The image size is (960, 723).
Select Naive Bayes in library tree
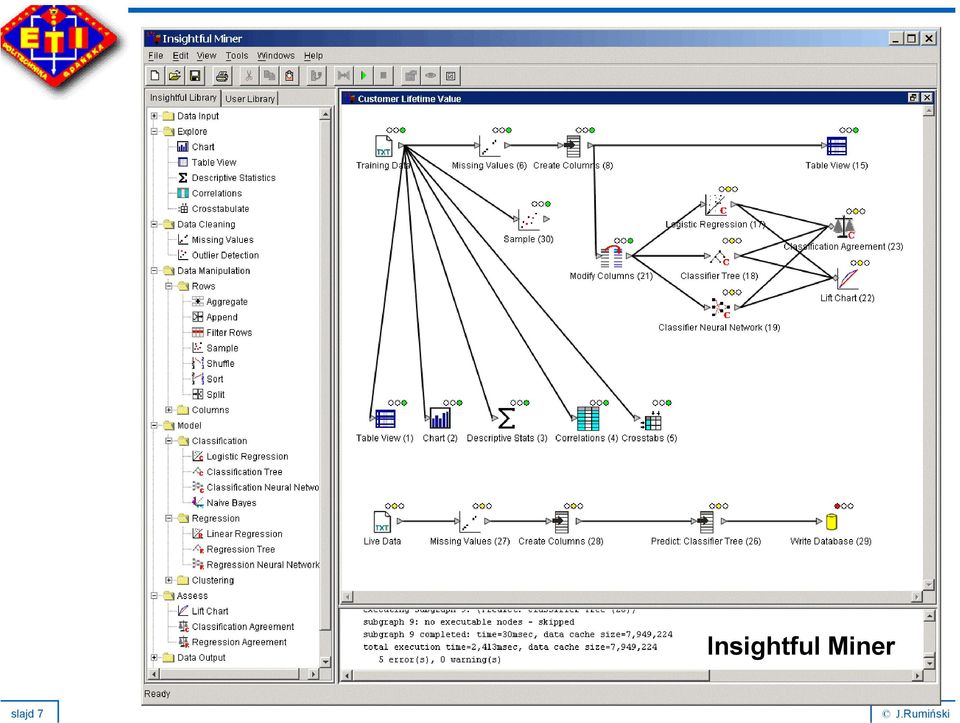231,503
